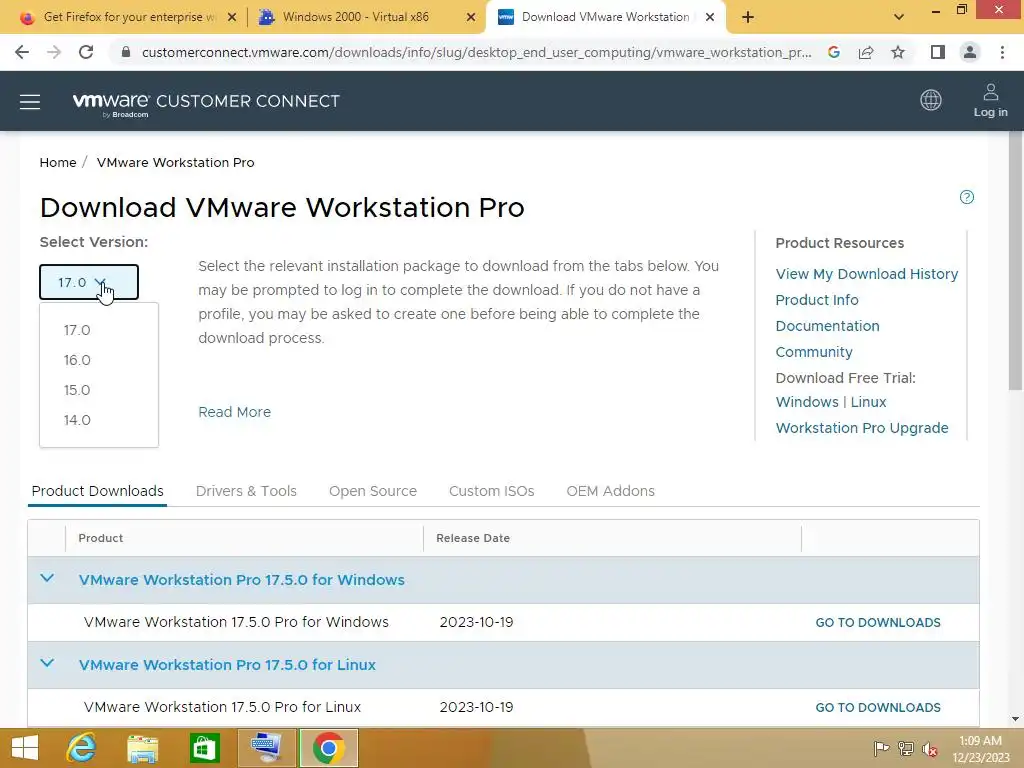Image resolution: width=1024 pixels, height=768 pixels.
Task: Collapse the Workstation Pro 17.5.0 for Linux row
Action: click(x=47, y=664)
